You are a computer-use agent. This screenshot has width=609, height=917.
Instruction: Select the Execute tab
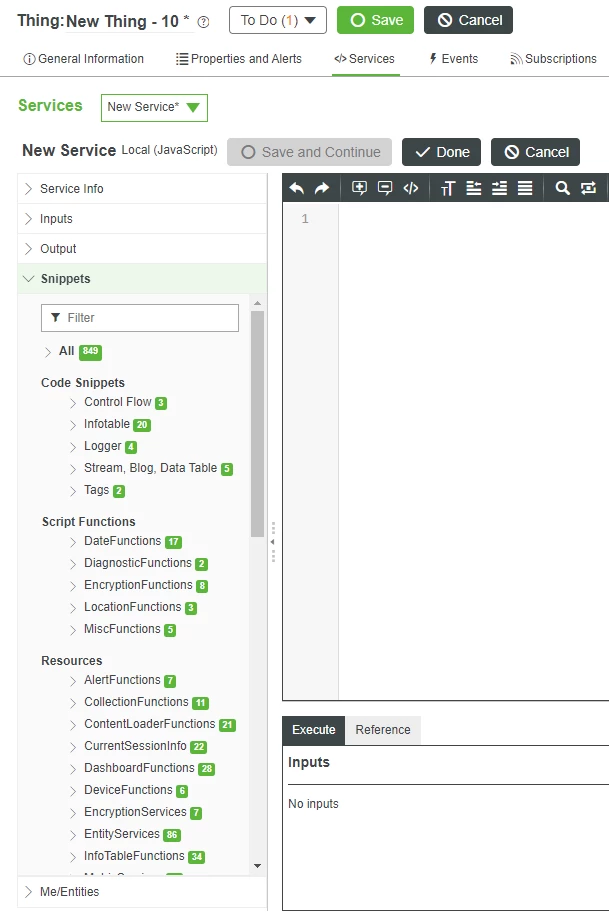[x=314, y=730]
